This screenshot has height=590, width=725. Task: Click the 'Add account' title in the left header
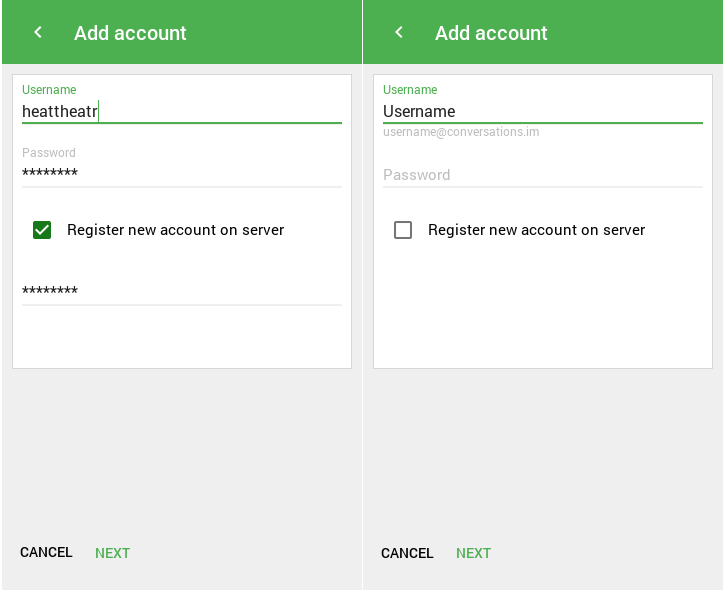[130, 33]
